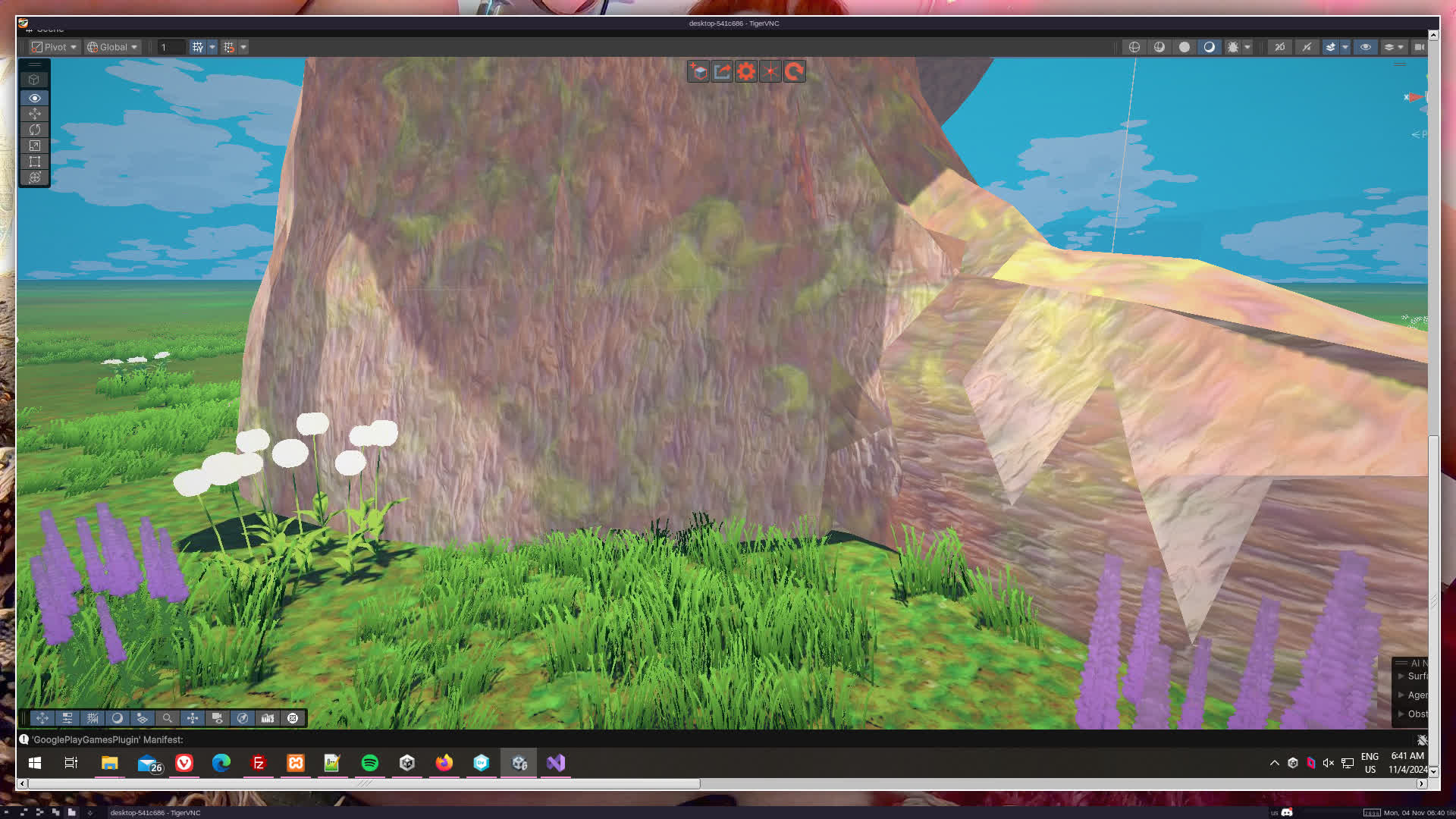Click the snap increment value field

coord(171,47)
